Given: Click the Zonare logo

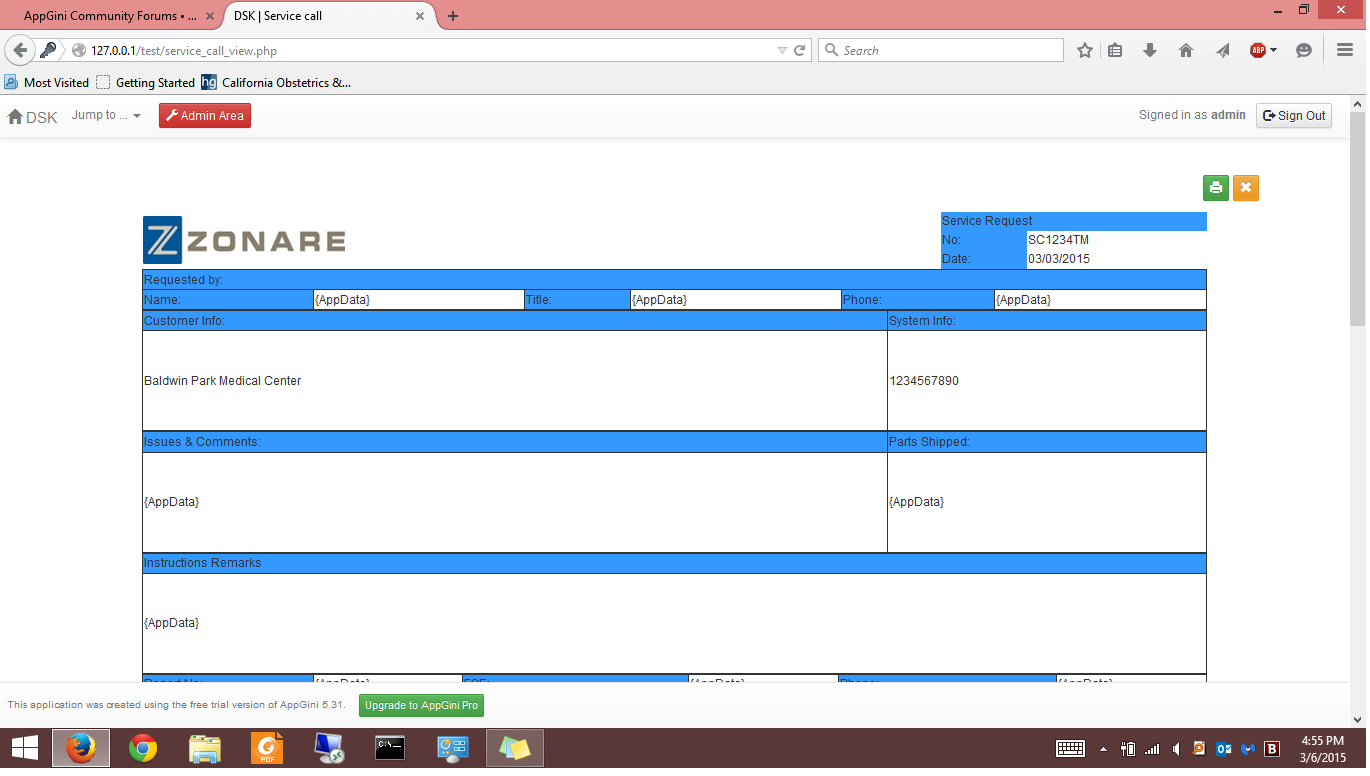Looking at the screenshot, I should pos(244,240).
